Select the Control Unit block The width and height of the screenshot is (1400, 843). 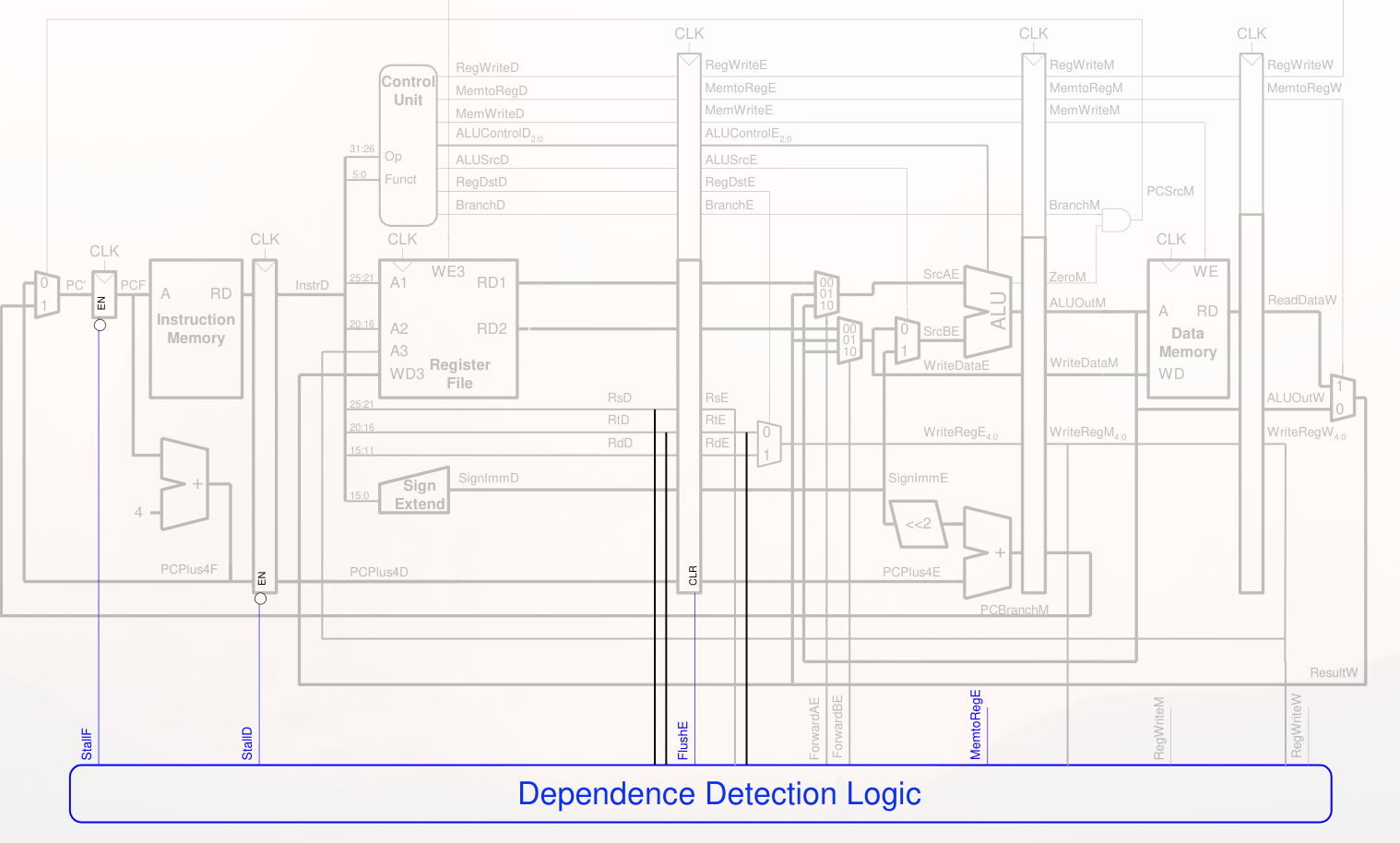[x=408, y=145]
